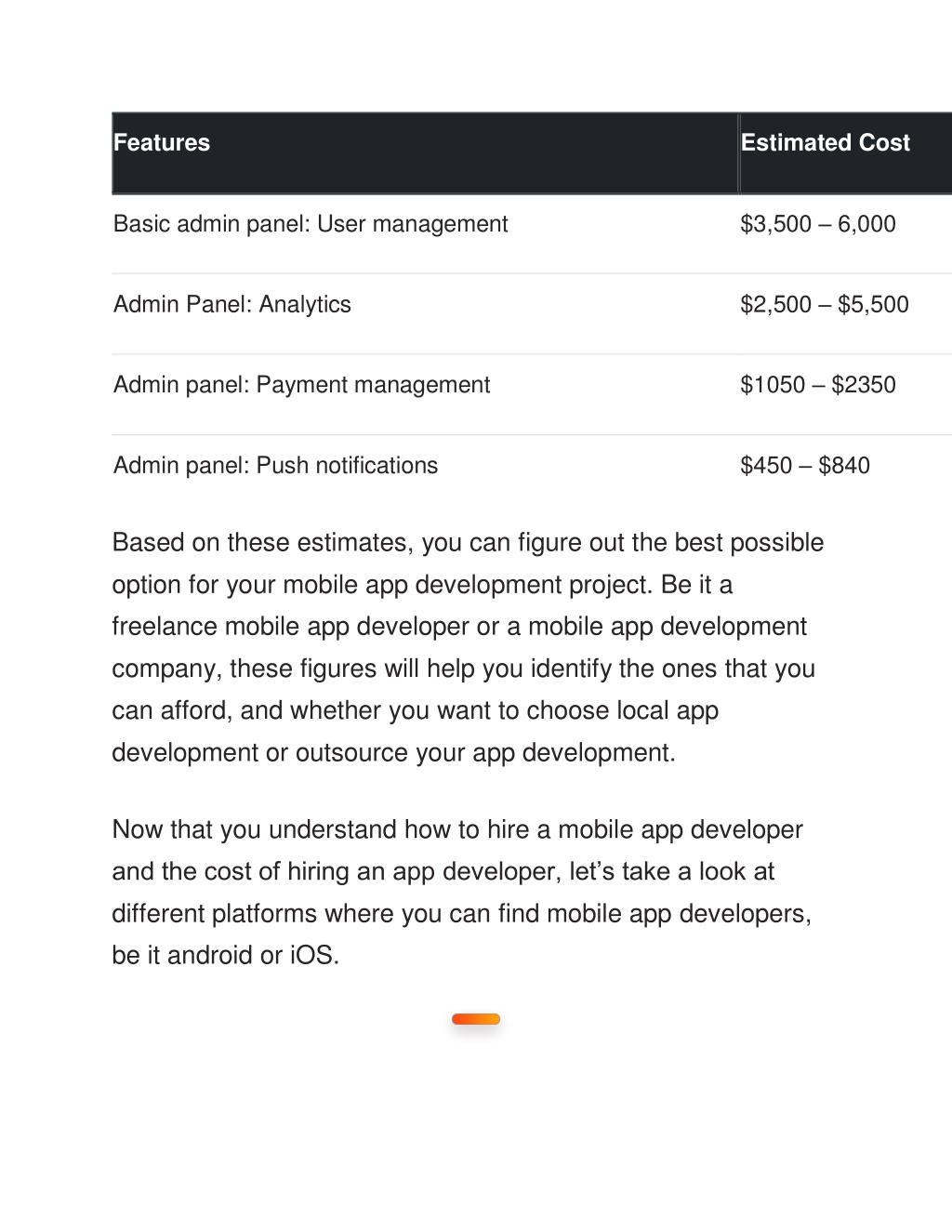Click the phrase outsource your app development
The height and width of the screenshot is (1232, 952).
coord(483,752)
